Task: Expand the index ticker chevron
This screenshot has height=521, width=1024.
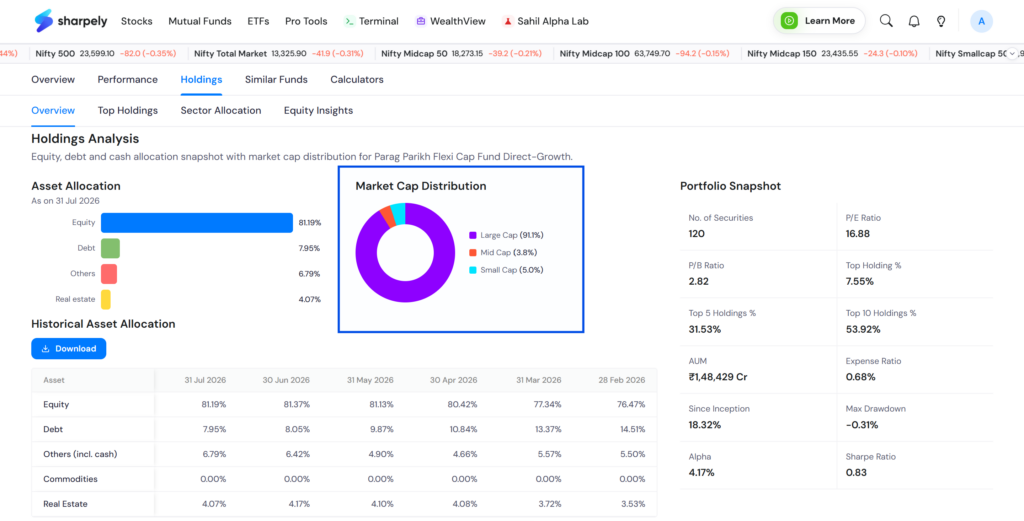Action: pos(1012,54)
